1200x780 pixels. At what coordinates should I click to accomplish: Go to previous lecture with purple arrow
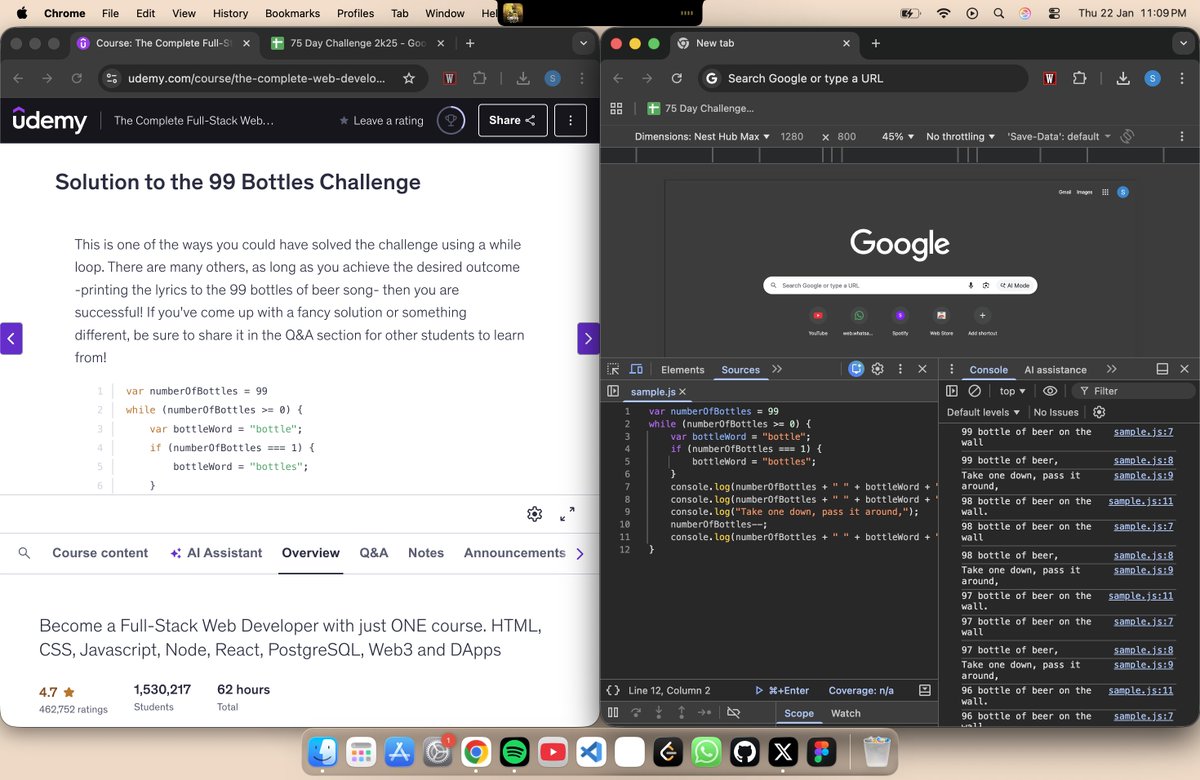click(11, 338)
